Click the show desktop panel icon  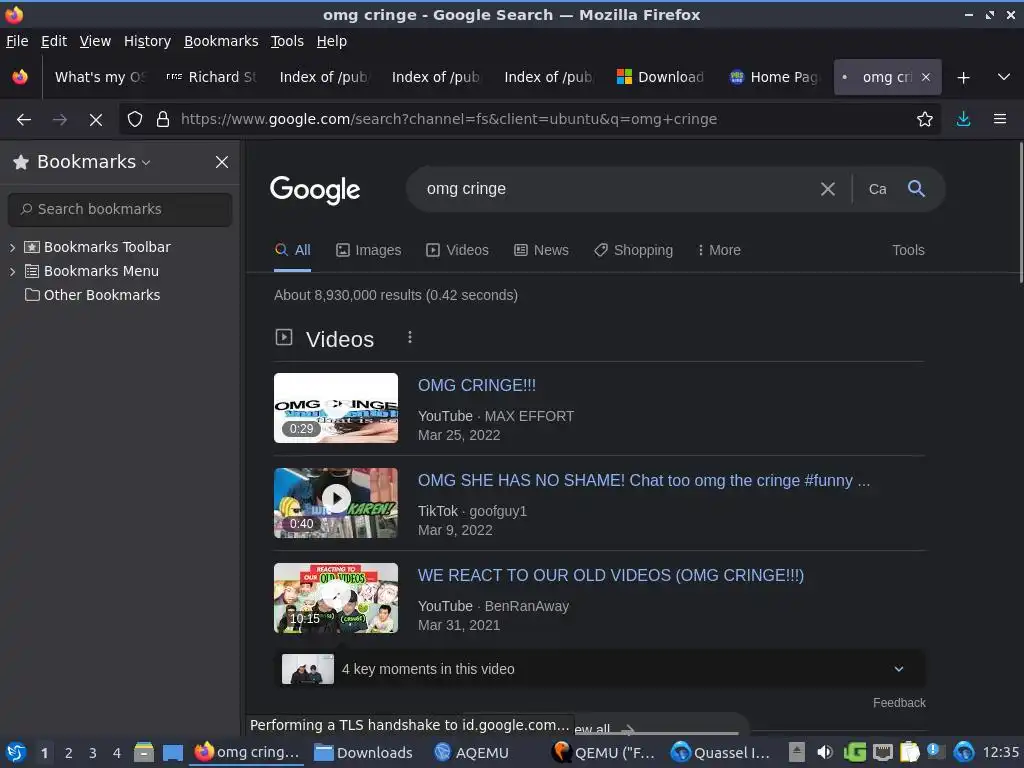[172, 753]
